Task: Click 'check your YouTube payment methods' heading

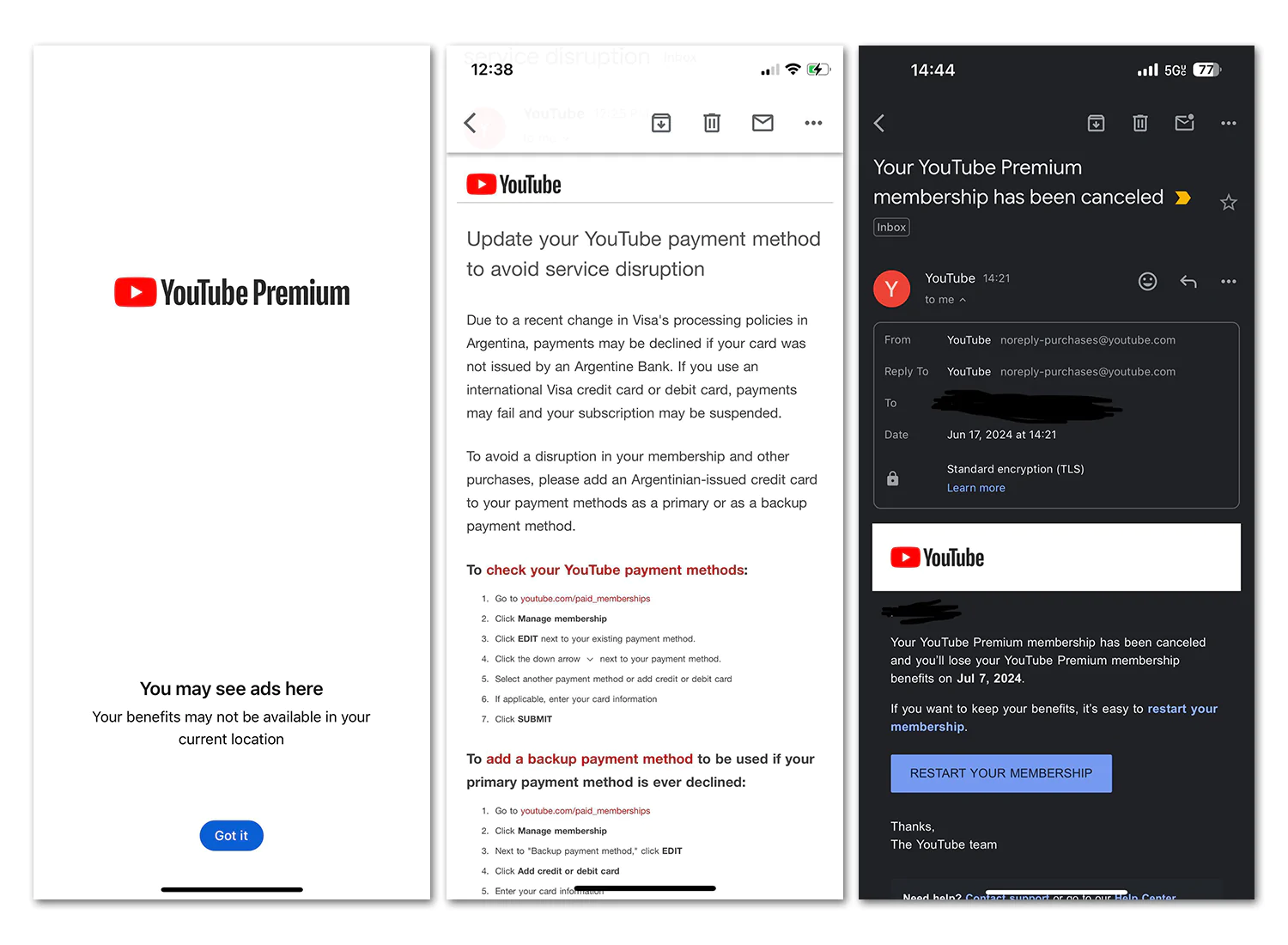Action: (x=615, y=570)
